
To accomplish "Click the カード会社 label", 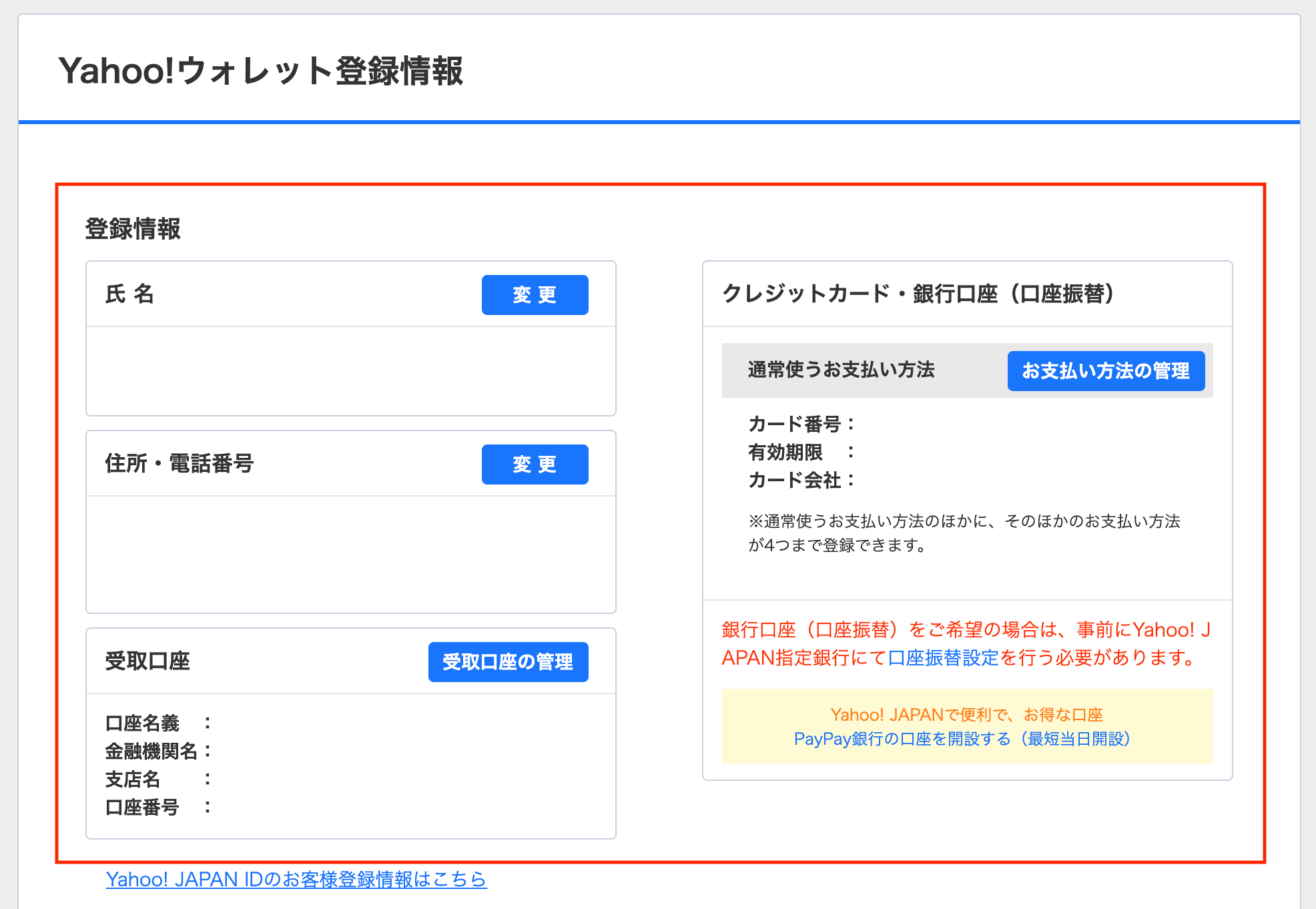I will (x=801, y=480).
